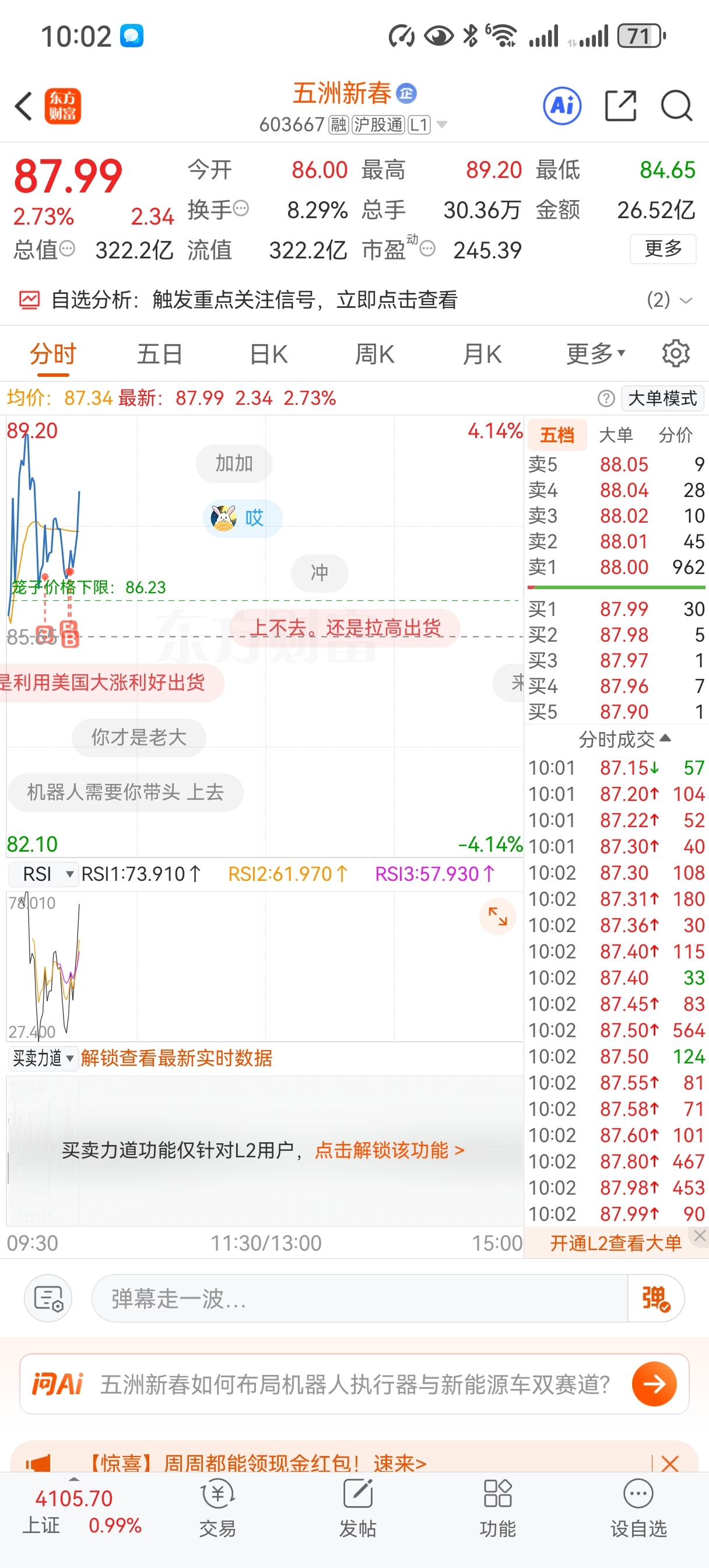The height and width of the screenshot is (1568, 709).
Task: Switch to the 分时 tab
Action: click(53, 353)
